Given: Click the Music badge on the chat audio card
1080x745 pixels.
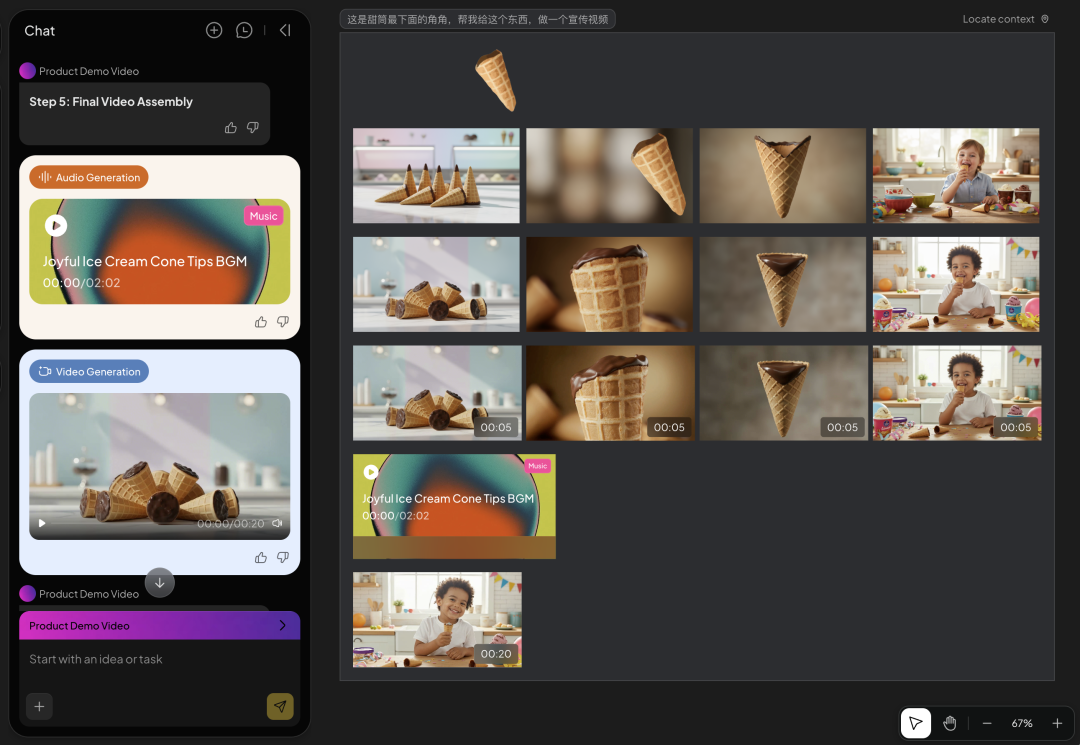Looking at the screenshot, I should (x=264, y=216).
